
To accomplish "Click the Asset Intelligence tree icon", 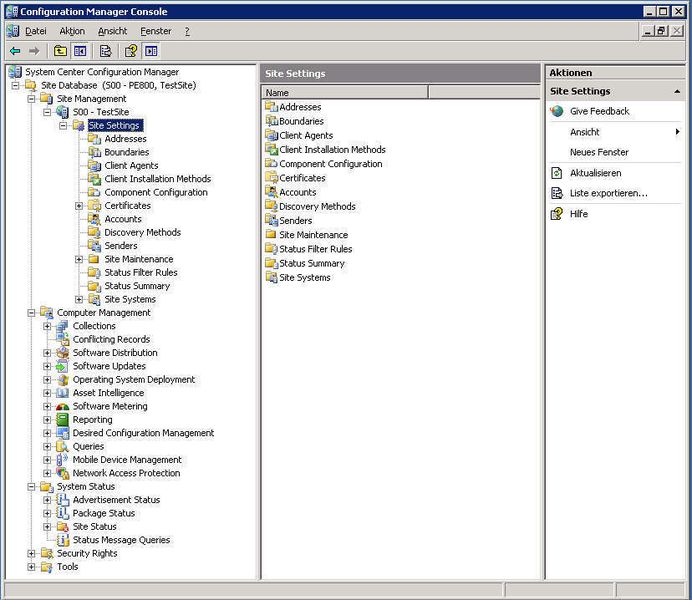I will [x=63, y=393].
